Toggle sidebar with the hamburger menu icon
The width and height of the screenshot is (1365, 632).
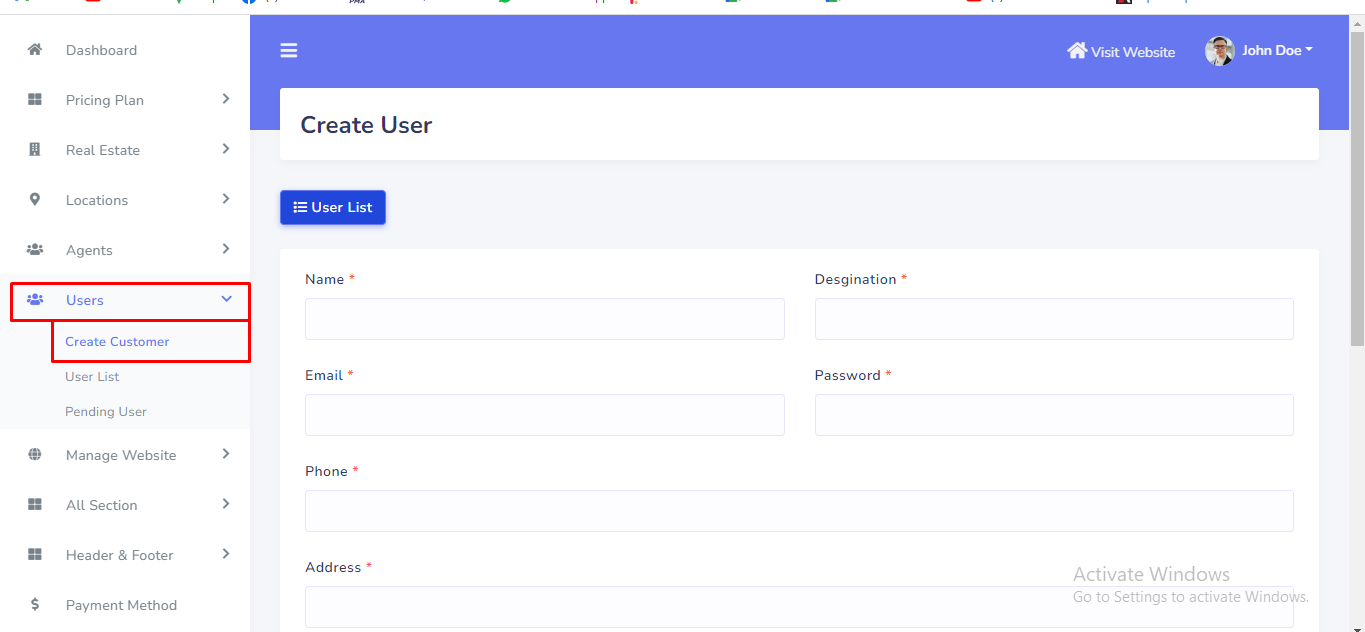click(289, 50)
